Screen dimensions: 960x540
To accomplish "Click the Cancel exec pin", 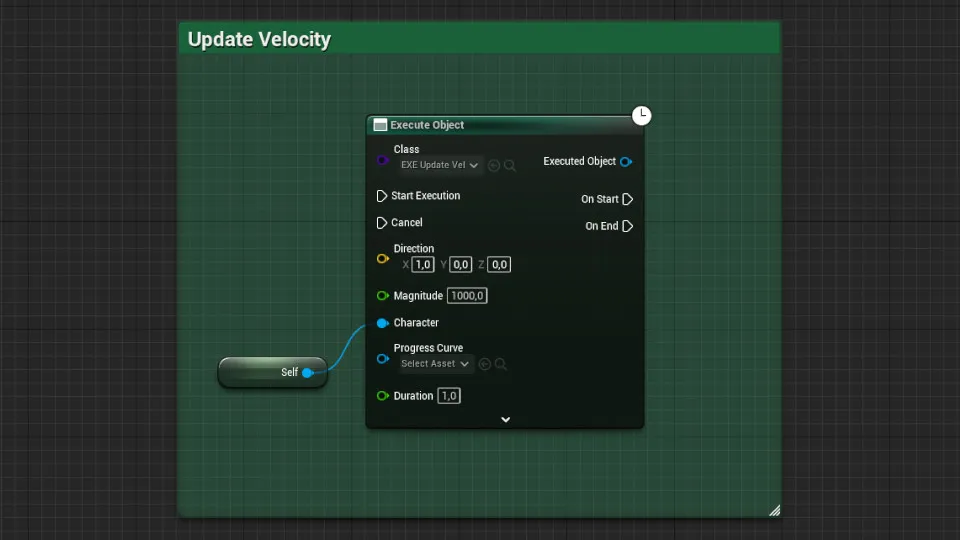I will point(381,223).
